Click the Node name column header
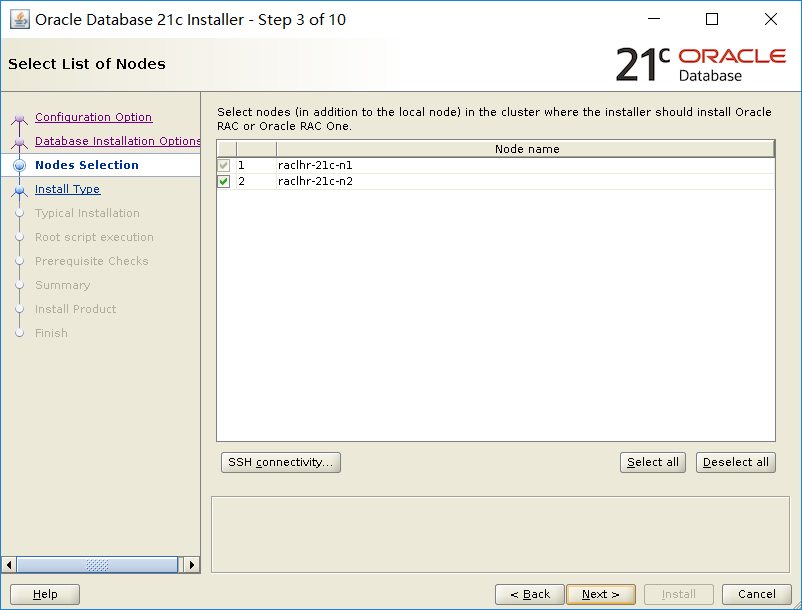802x610 pixels. point(526,149)
